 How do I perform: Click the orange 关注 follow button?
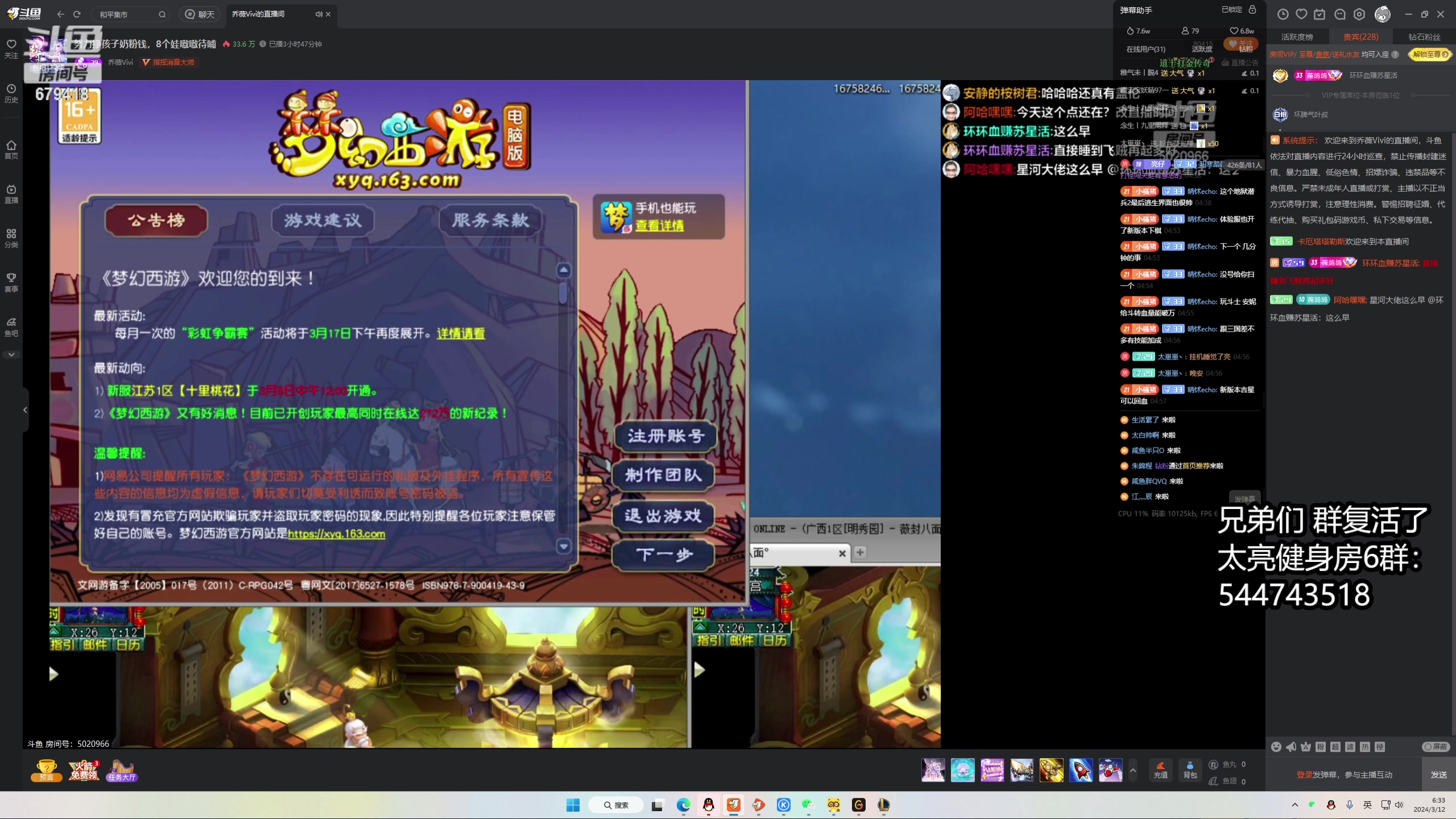1240,44
